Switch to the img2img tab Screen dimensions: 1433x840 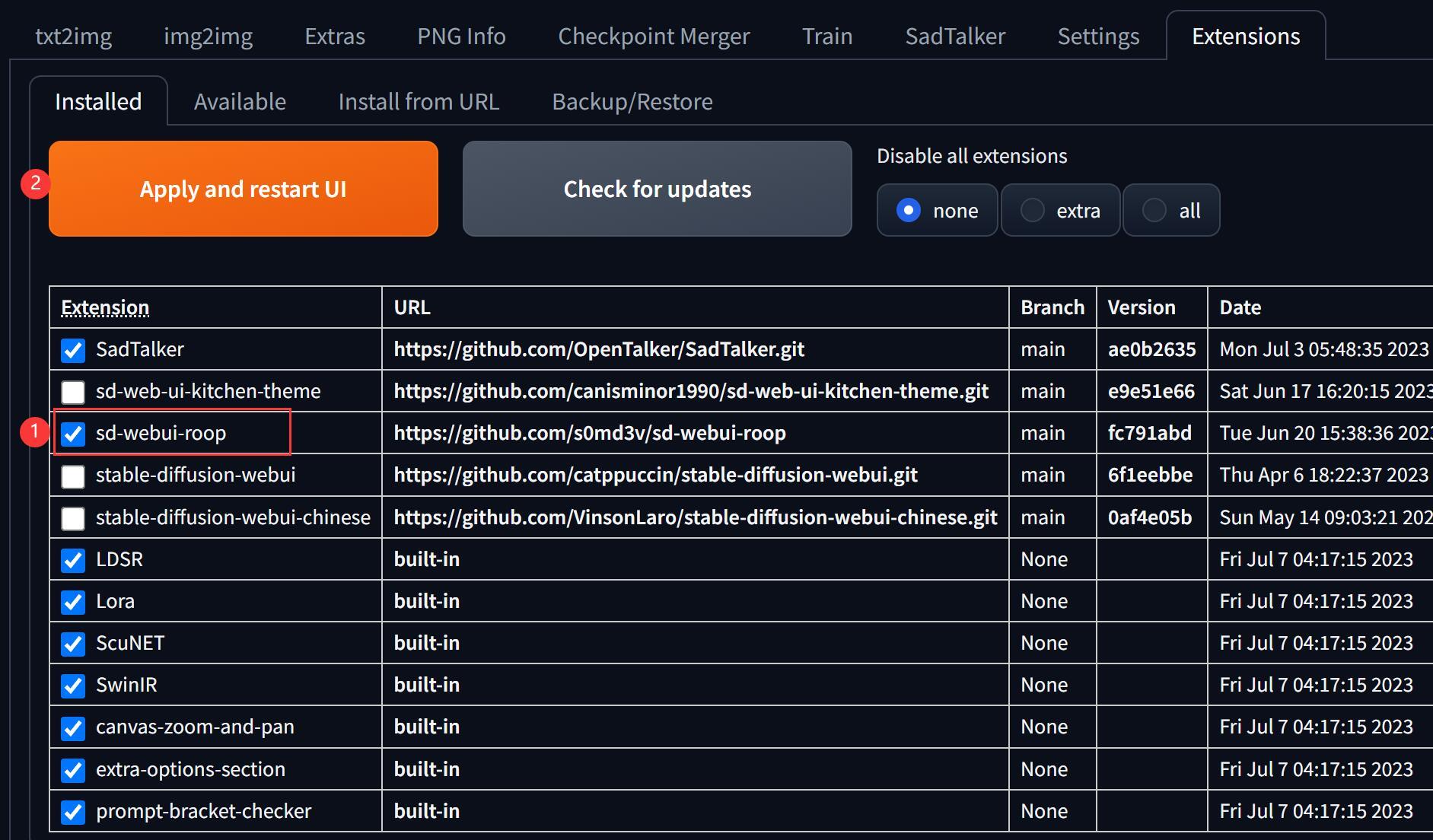pos(209,36)
